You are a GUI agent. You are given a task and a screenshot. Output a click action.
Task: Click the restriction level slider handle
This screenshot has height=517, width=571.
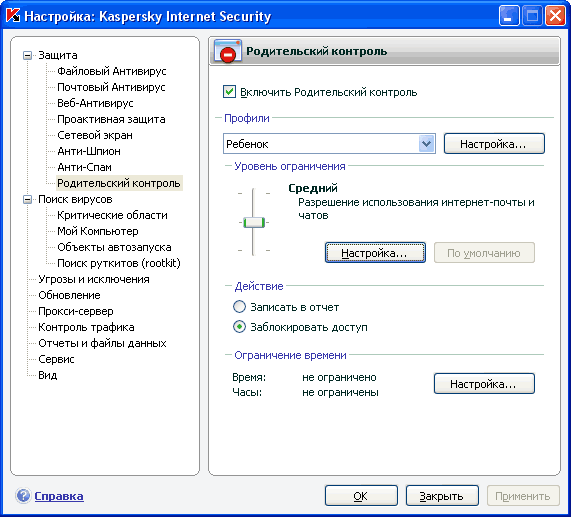point(254,222)
